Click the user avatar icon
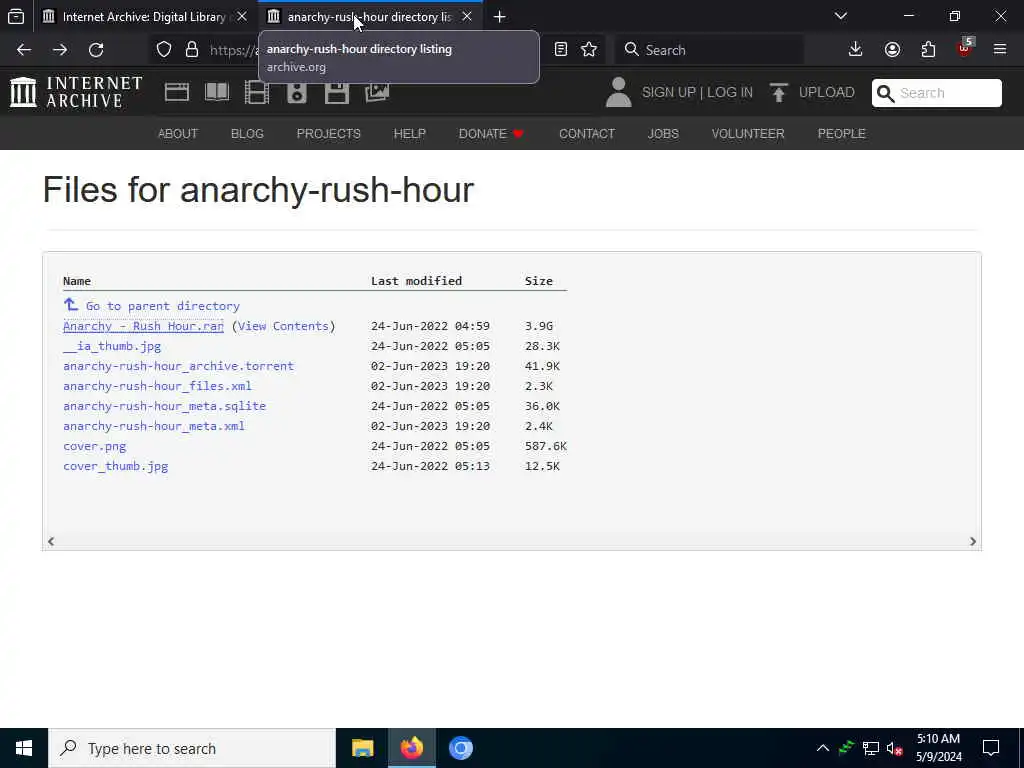The image size is (1024, 768). coord(618,92)
